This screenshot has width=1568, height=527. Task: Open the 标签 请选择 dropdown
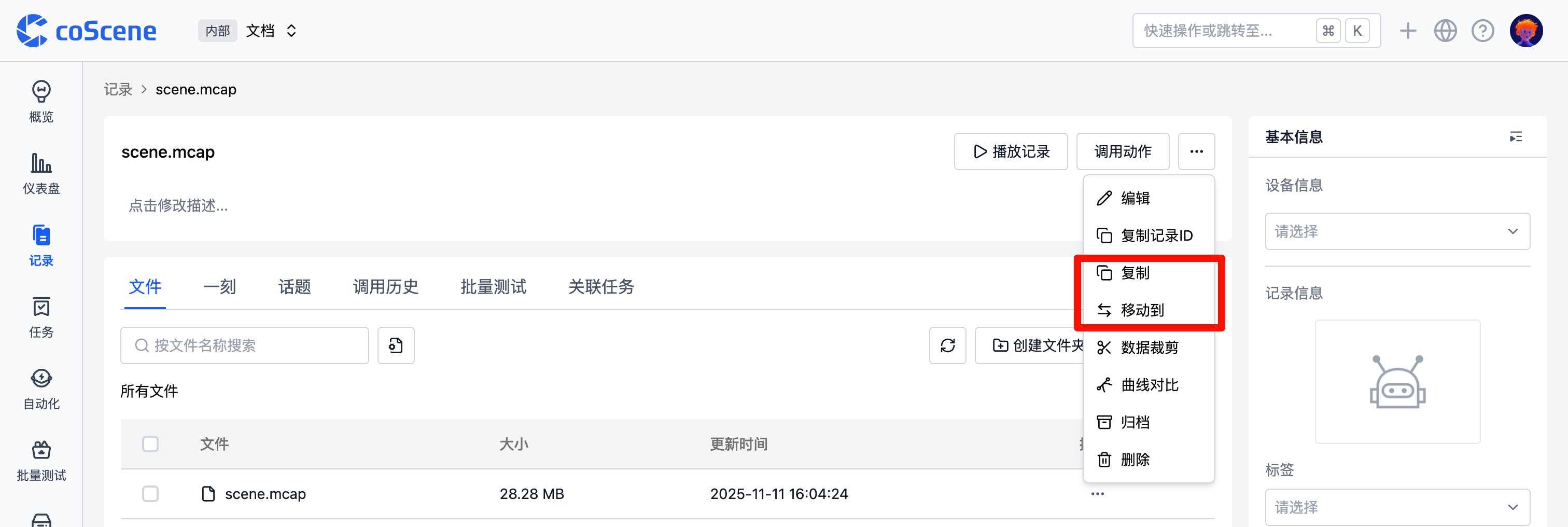pos(1397,507)
